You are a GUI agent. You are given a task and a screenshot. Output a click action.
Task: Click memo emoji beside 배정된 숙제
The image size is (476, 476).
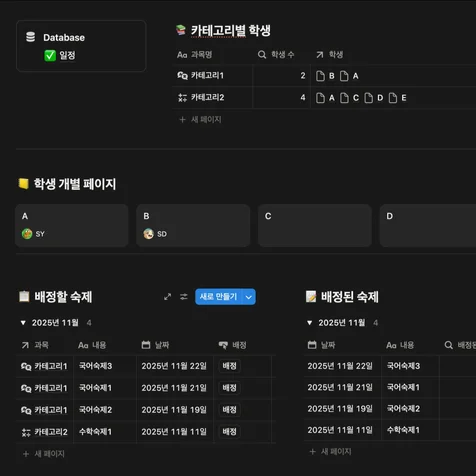tap(311, 296)
